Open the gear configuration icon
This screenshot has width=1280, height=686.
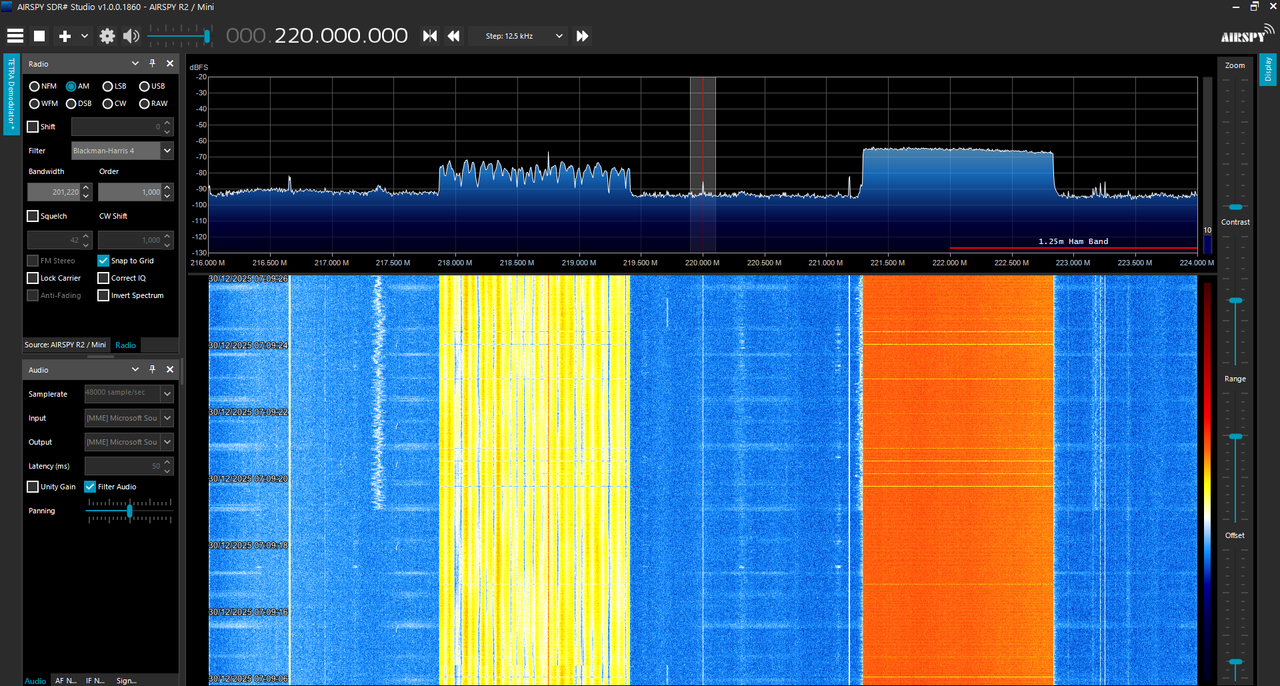coord(107,36)
